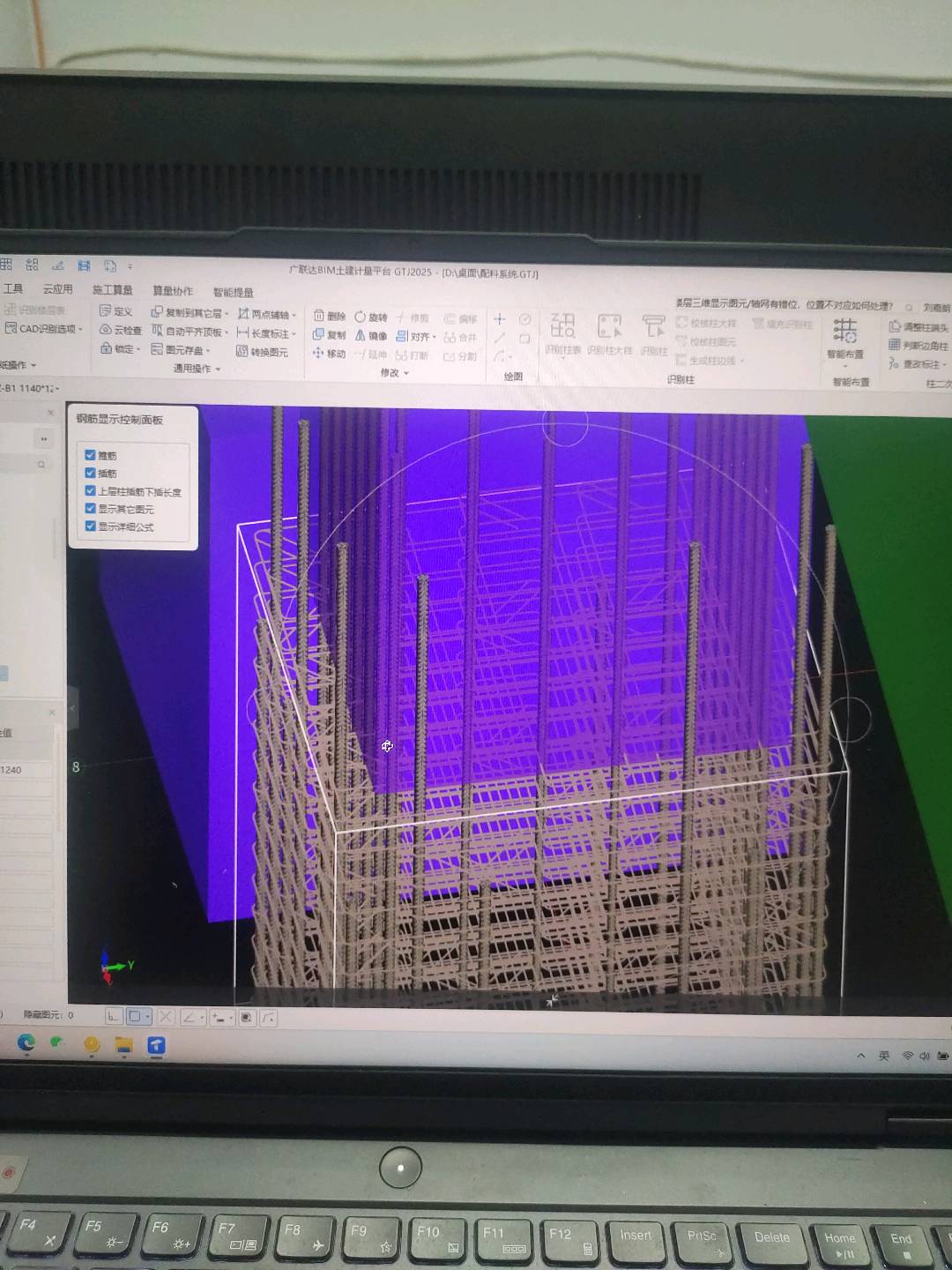
Task: Open the 查改标注 tool
Action: 917,363
